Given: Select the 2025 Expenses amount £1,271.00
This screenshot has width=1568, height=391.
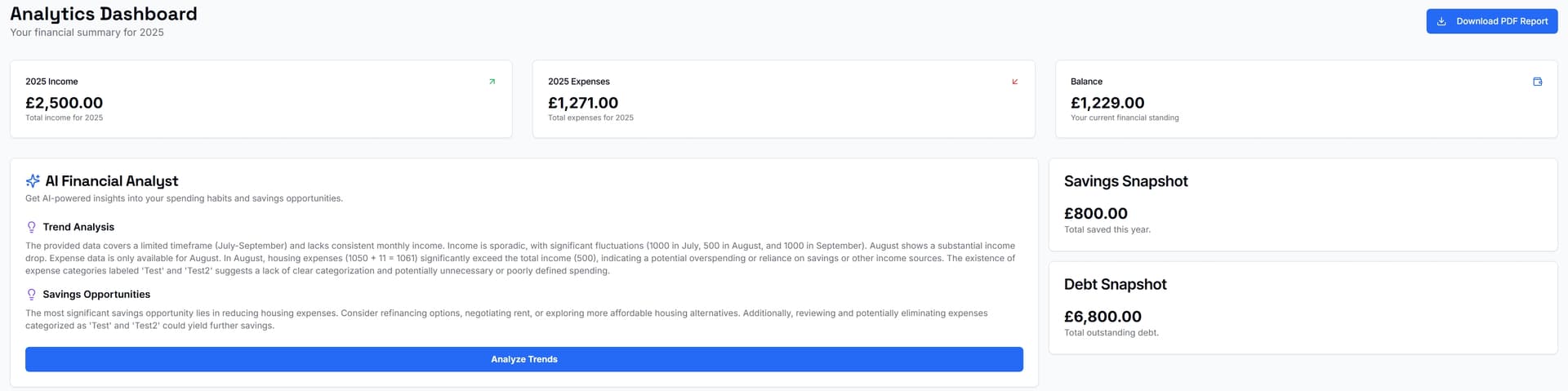Looking at the screenshot, I should pos(583,103).
